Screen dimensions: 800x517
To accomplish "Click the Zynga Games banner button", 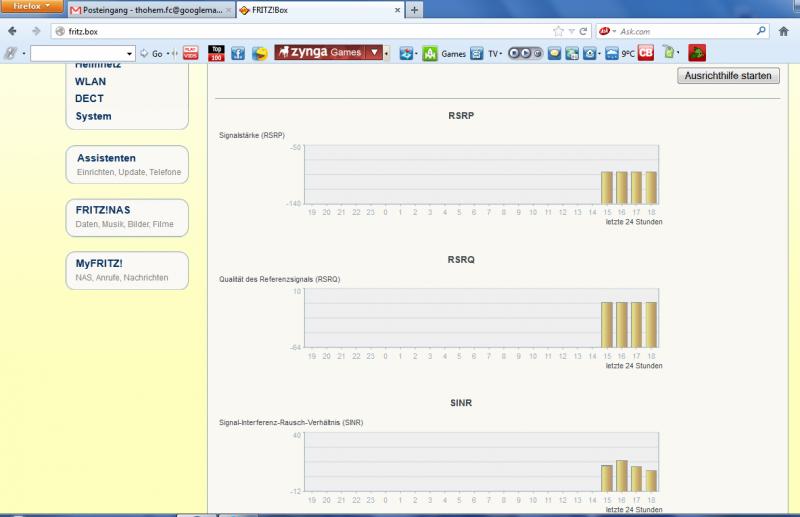I will coord(320,52).
